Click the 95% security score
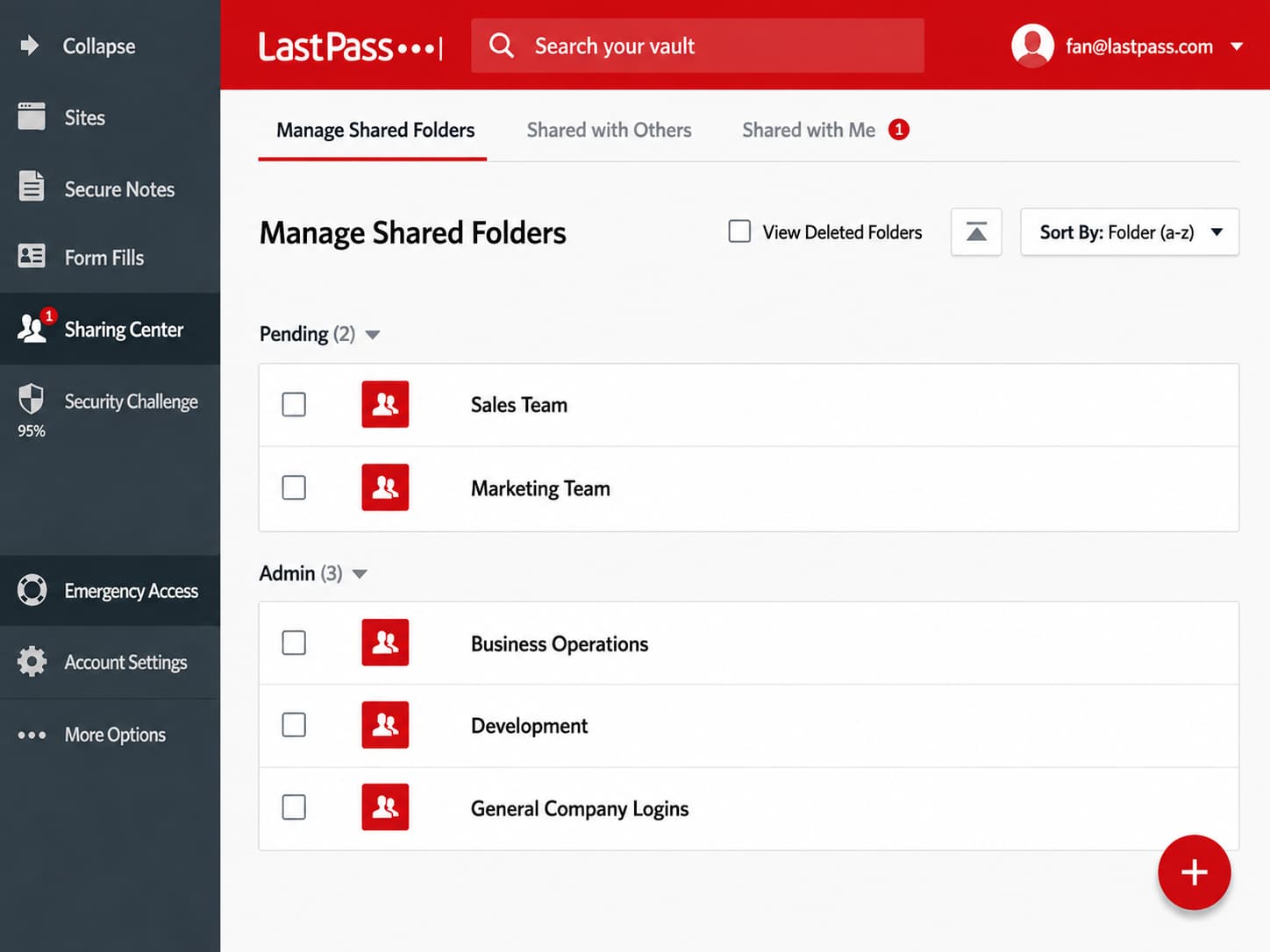Viewport: 1270px width, 952px height. coord(32,431)
